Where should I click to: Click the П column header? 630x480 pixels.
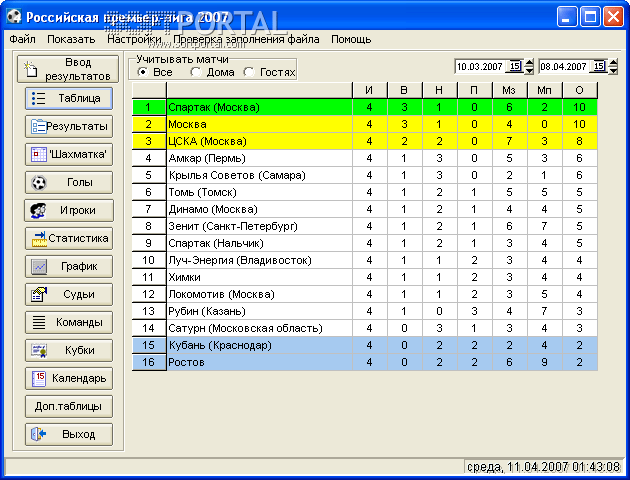[475, 90]
